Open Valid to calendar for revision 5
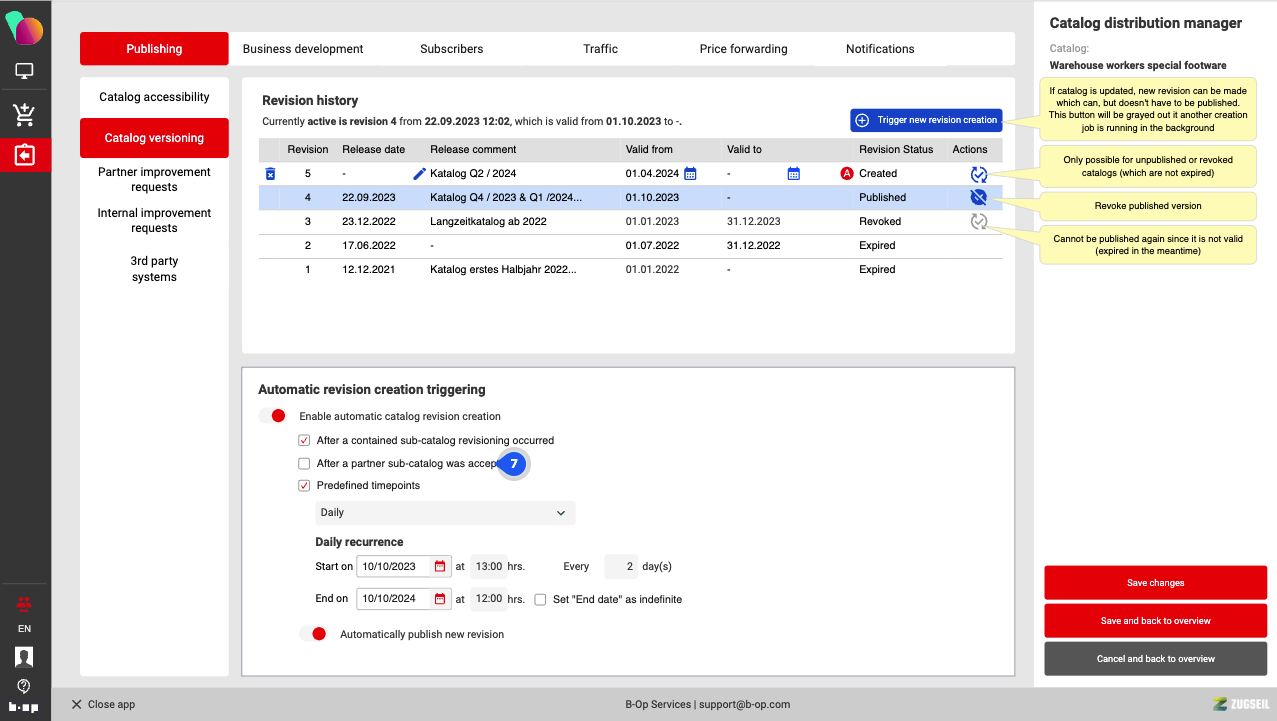 (794, 174)
